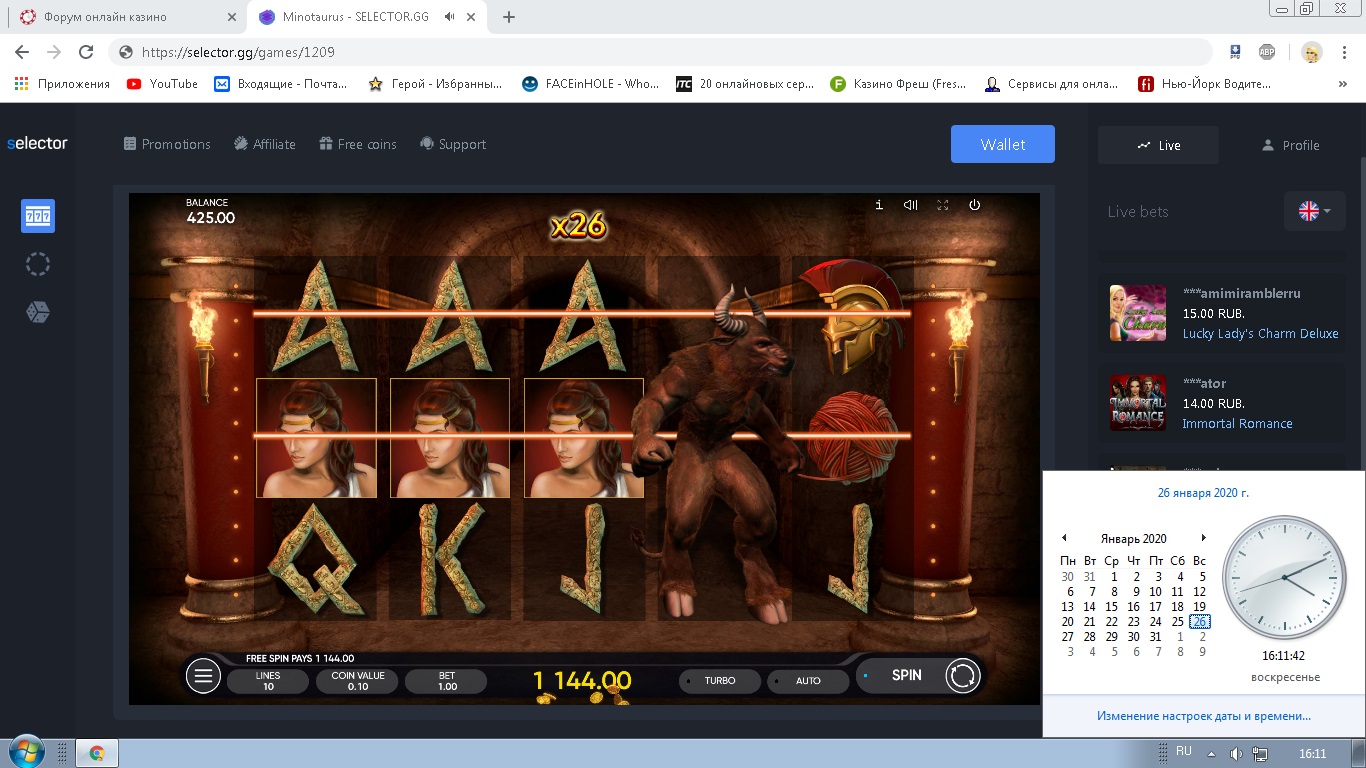
Task: Mute the game sound icon
Action: point(910,205)
